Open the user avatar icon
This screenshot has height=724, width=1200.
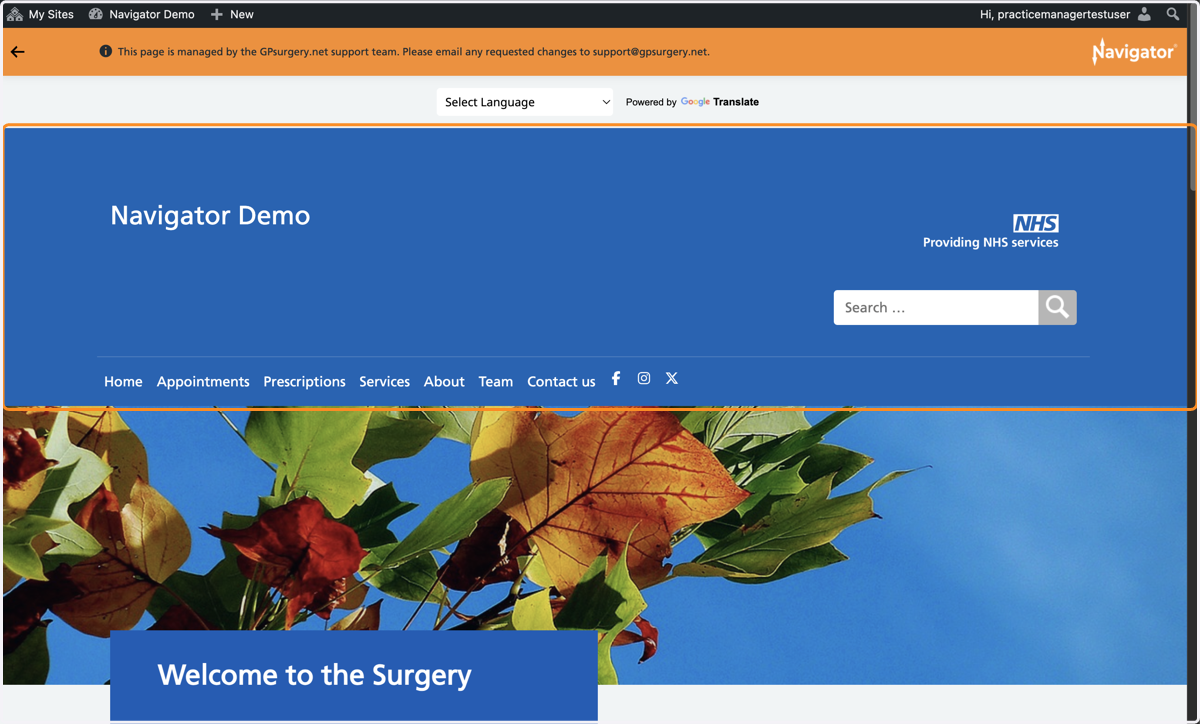coord(1144,14)
